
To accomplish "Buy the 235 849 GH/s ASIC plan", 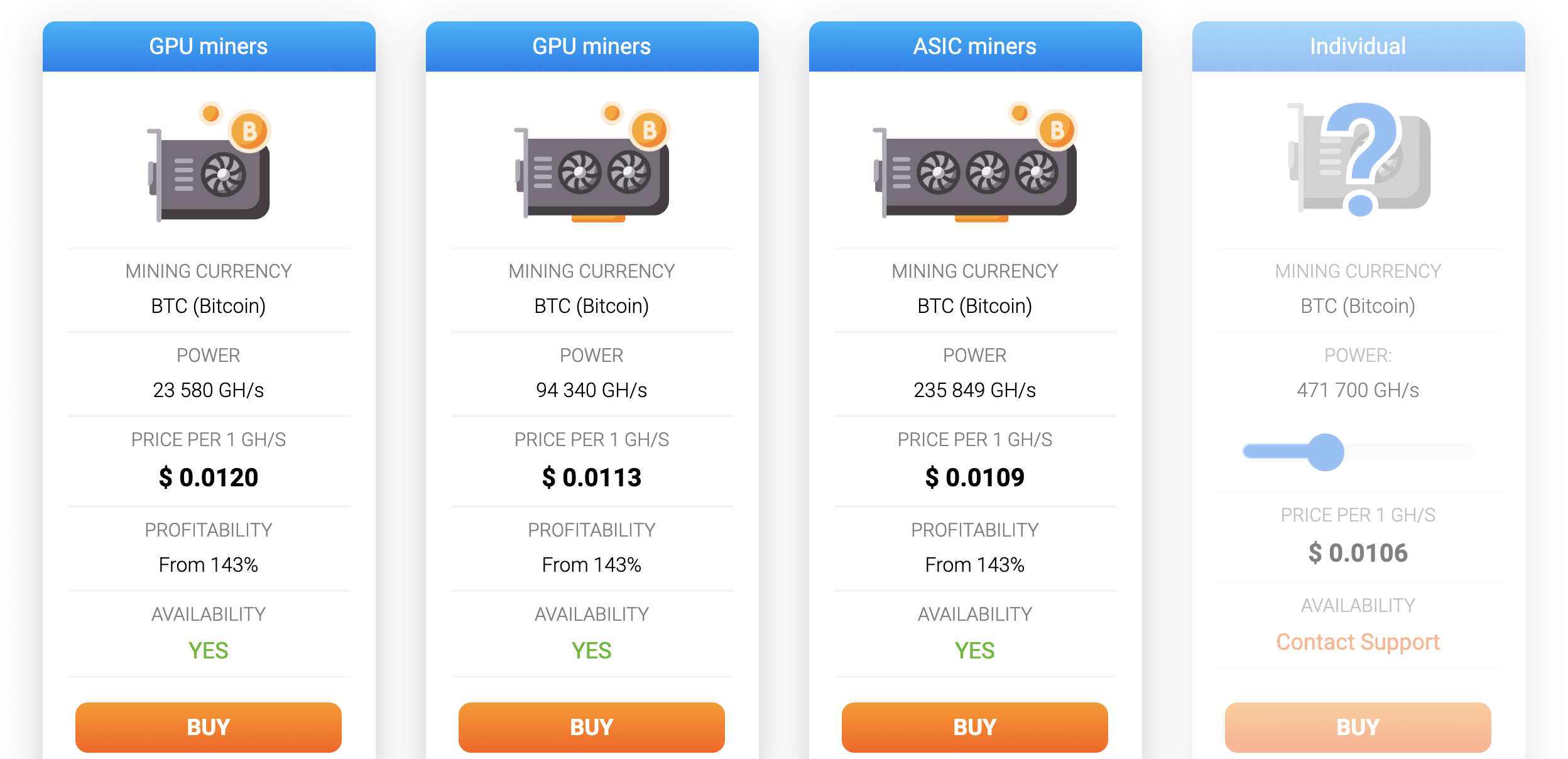I will [x=975, y=727].
